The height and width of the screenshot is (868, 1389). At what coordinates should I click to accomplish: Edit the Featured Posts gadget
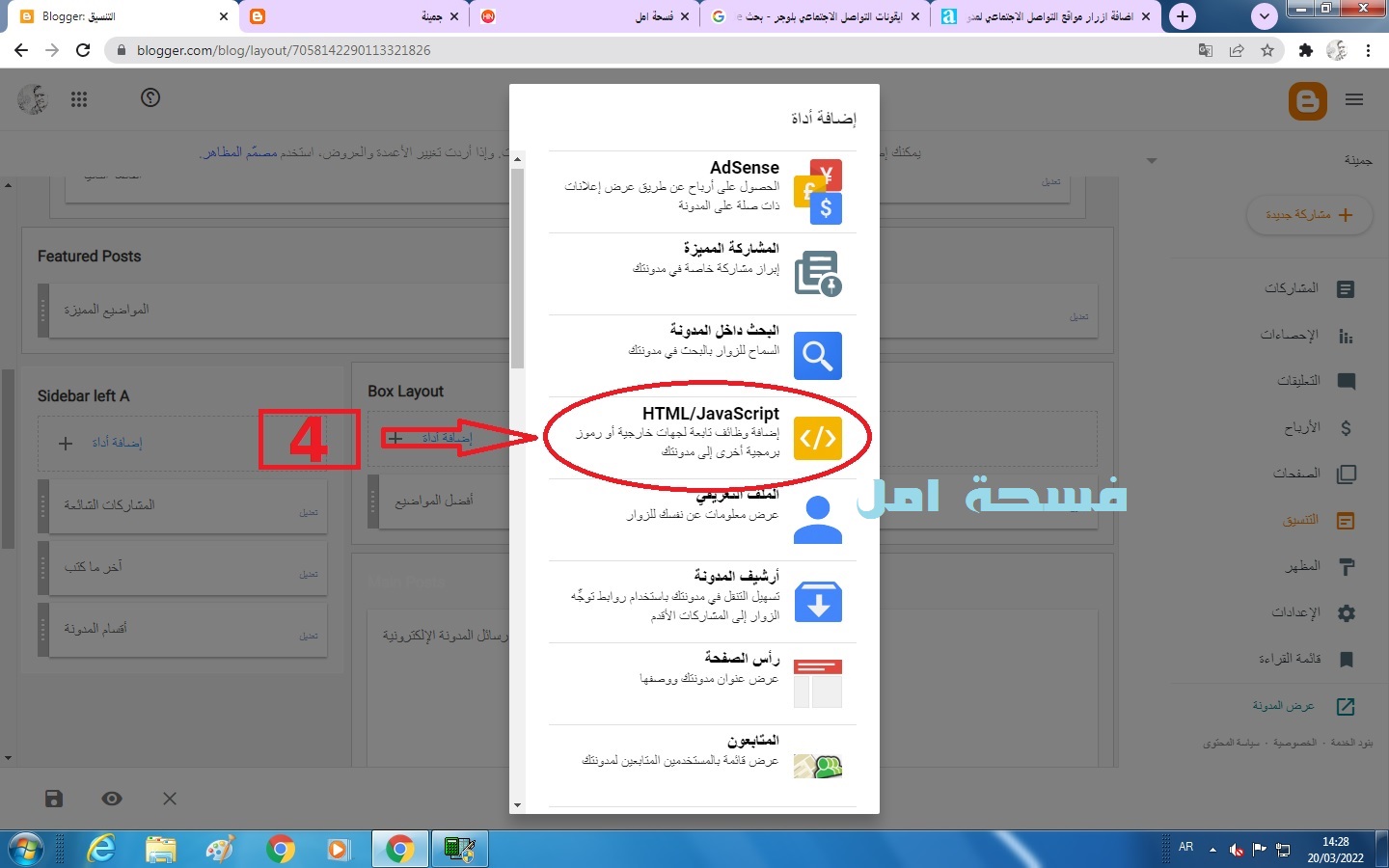(1078, 317)
